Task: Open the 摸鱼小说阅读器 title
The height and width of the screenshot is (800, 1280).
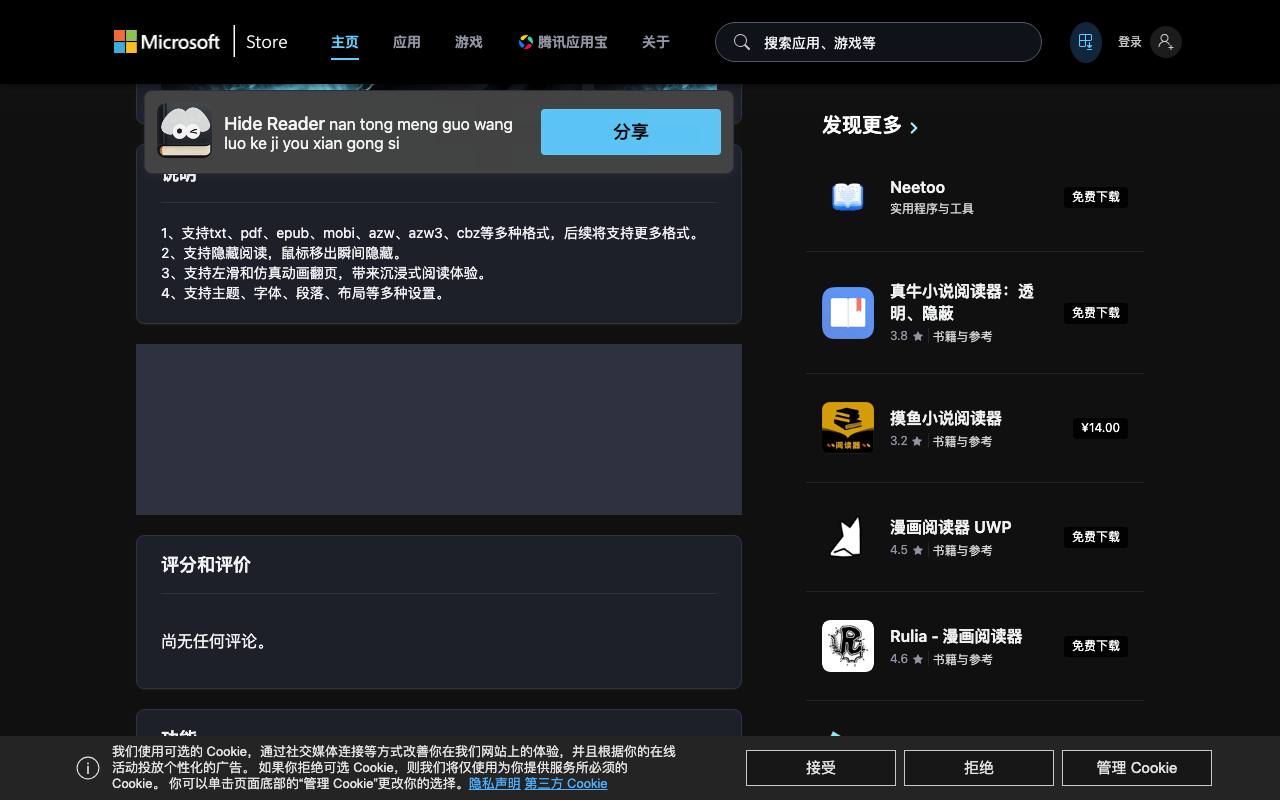Action: [x=946, y=418]
